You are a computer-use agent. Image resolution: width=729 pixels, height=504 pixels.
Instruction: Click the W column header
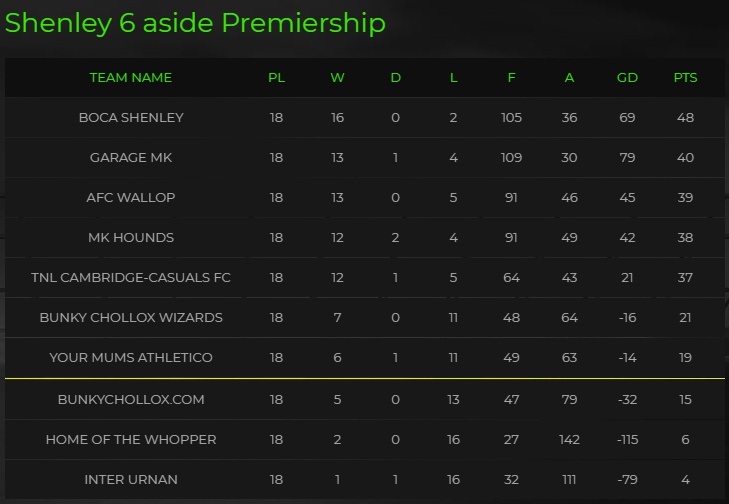[x=337, y=78]
